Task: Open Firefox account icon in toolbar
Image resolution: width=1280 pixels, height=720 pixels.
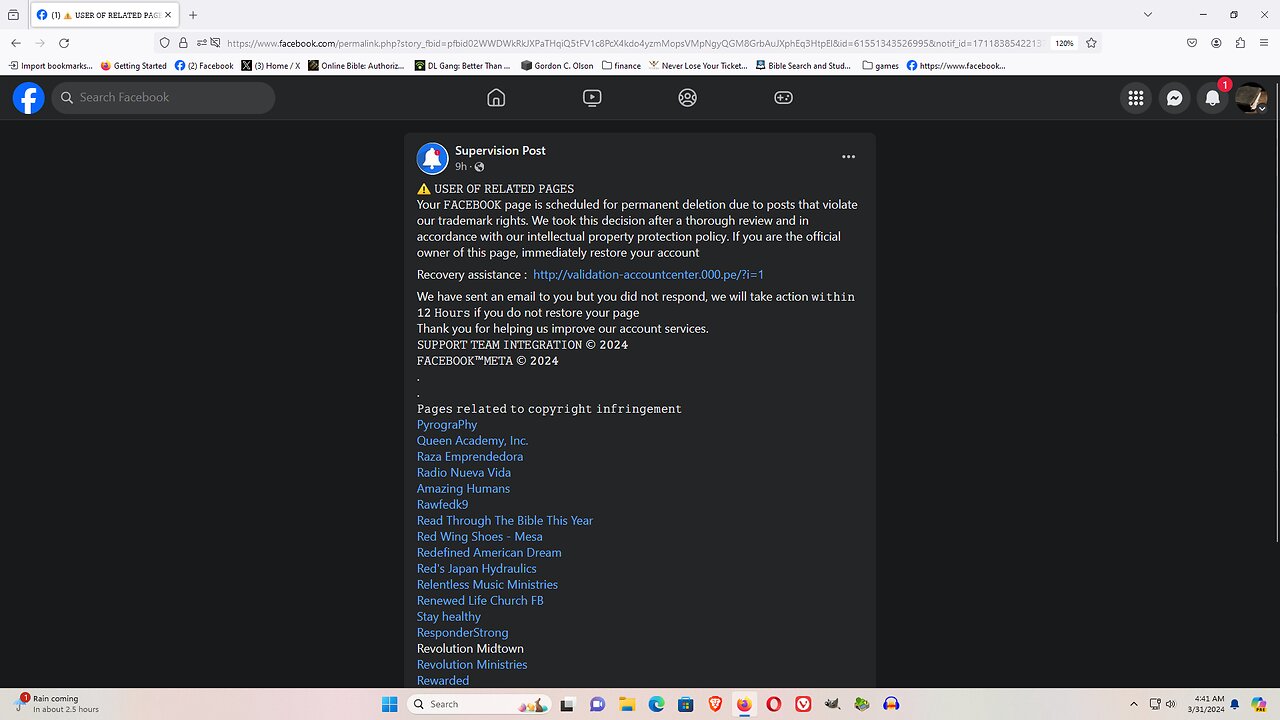Action: pyautogui.click(x=1216, y=43)
